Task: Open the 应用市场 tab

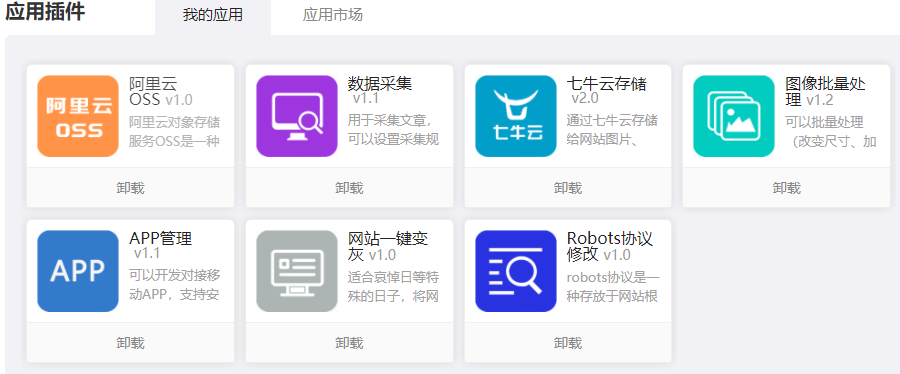Action: click(332, 14)
